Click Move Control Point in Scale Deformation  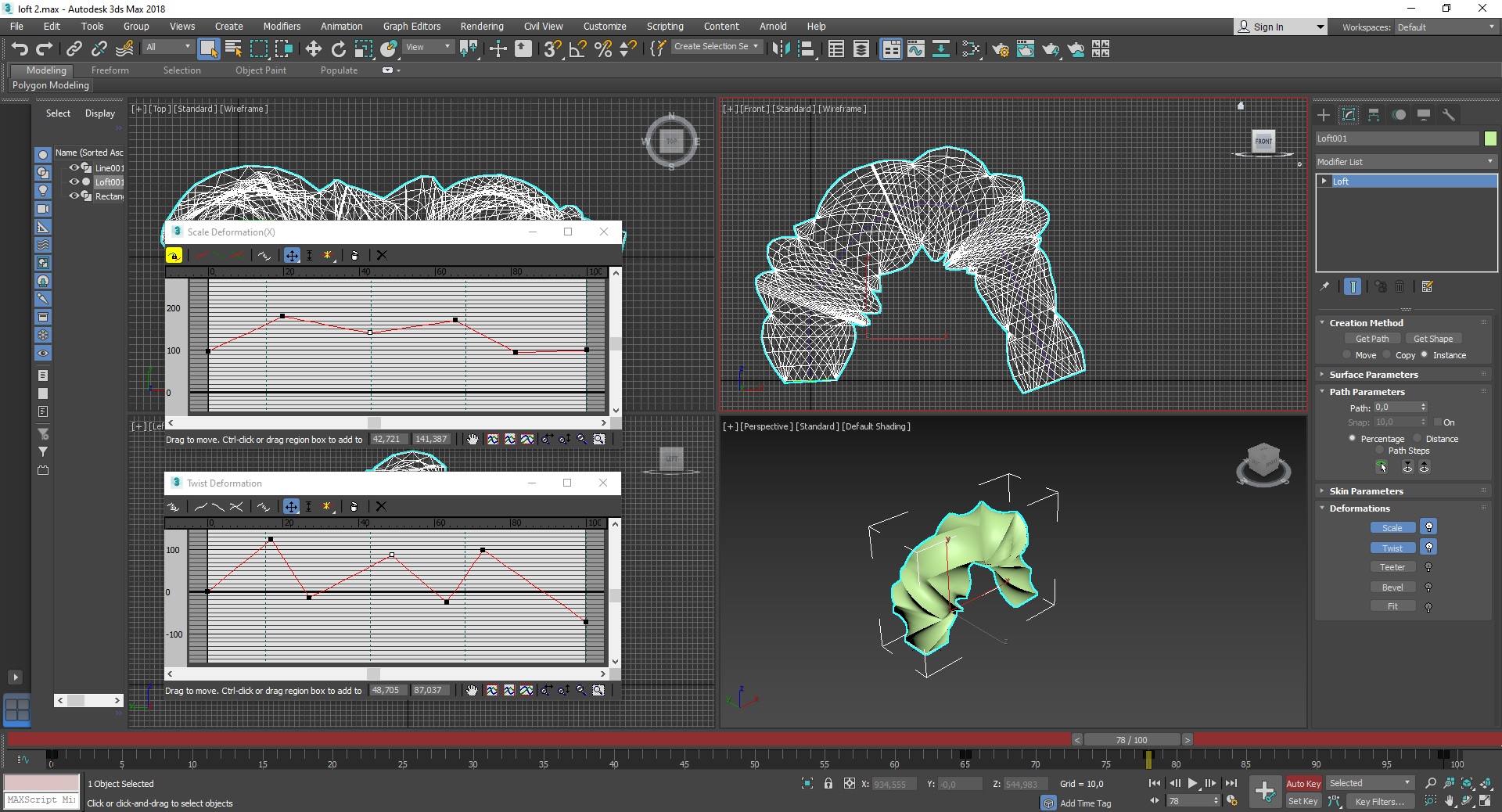pyautogui.click(x=292, y=255)
